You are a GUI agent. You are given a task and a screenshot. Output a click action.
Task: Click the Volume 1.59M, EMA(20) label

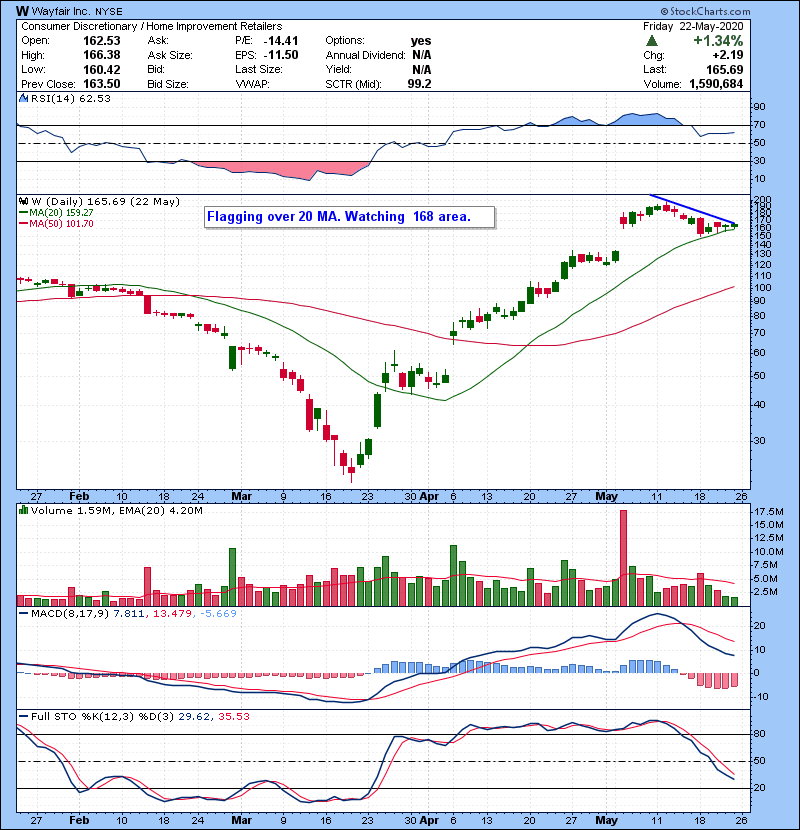[116, 511]
